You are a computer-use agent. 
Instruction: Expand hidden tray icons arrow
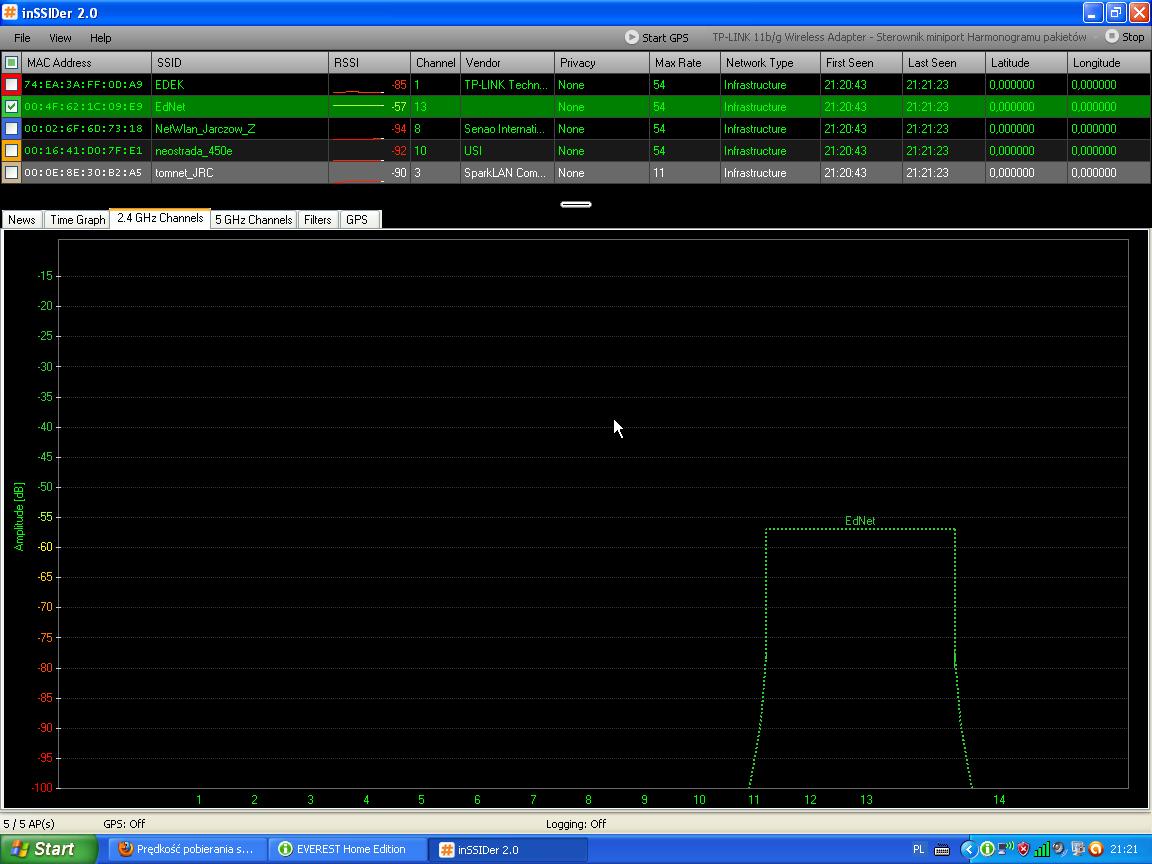click(968, 849)
